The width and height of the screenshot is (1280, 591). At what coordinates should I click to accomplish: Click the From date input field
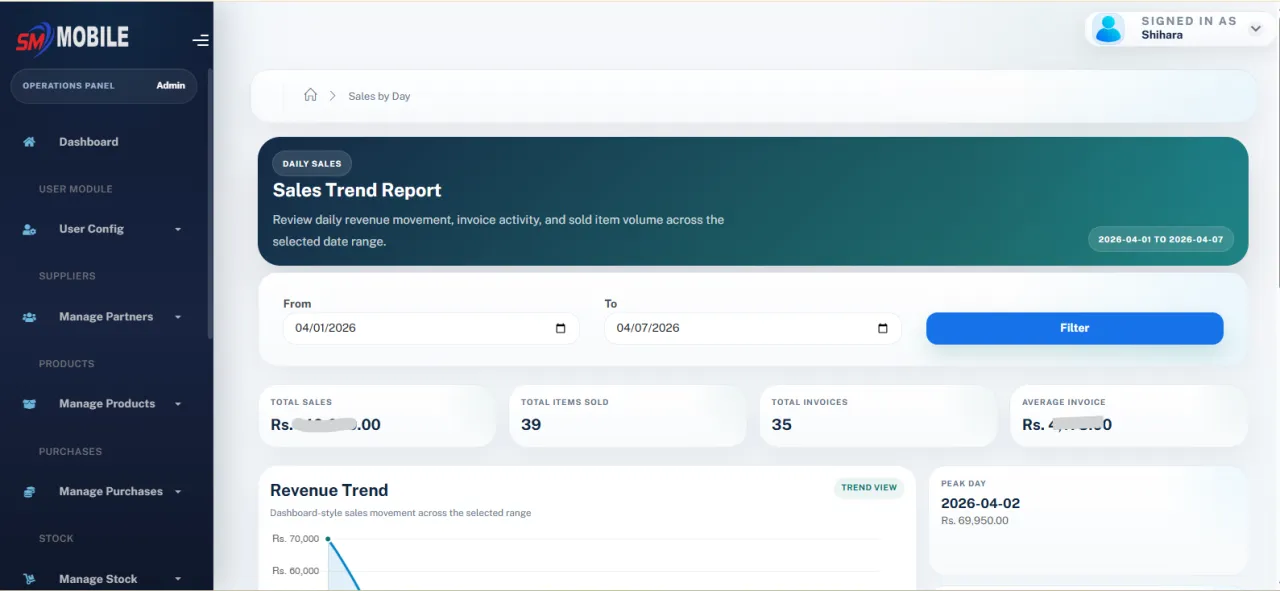[x=415, y=328]
